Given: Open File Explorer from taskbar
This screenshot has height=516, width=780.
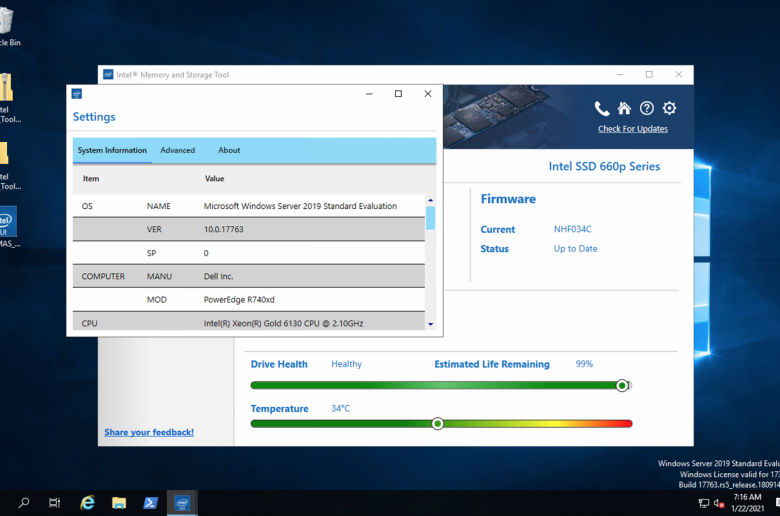Looking at the screenshot, I should coord(119,503).
